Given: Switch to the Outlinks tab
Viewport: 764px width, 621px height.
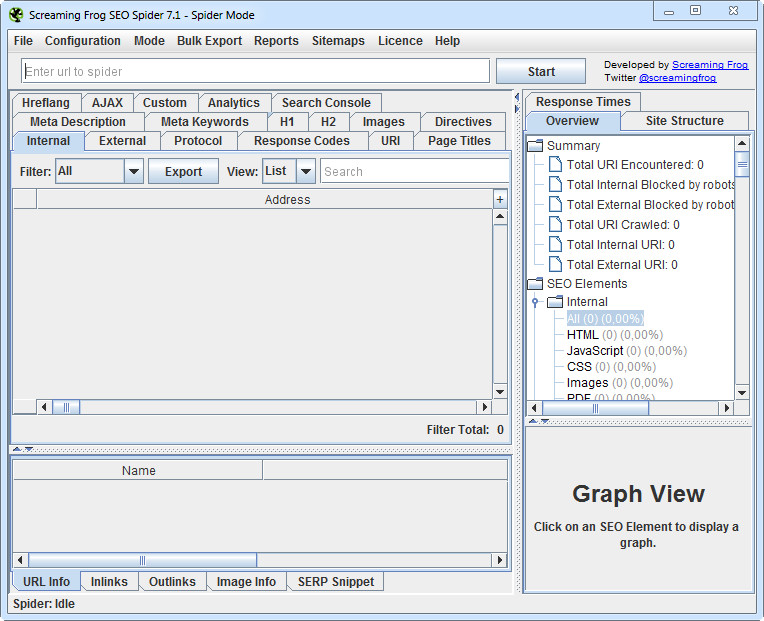Looking at the screenshot, I should 172,582.
